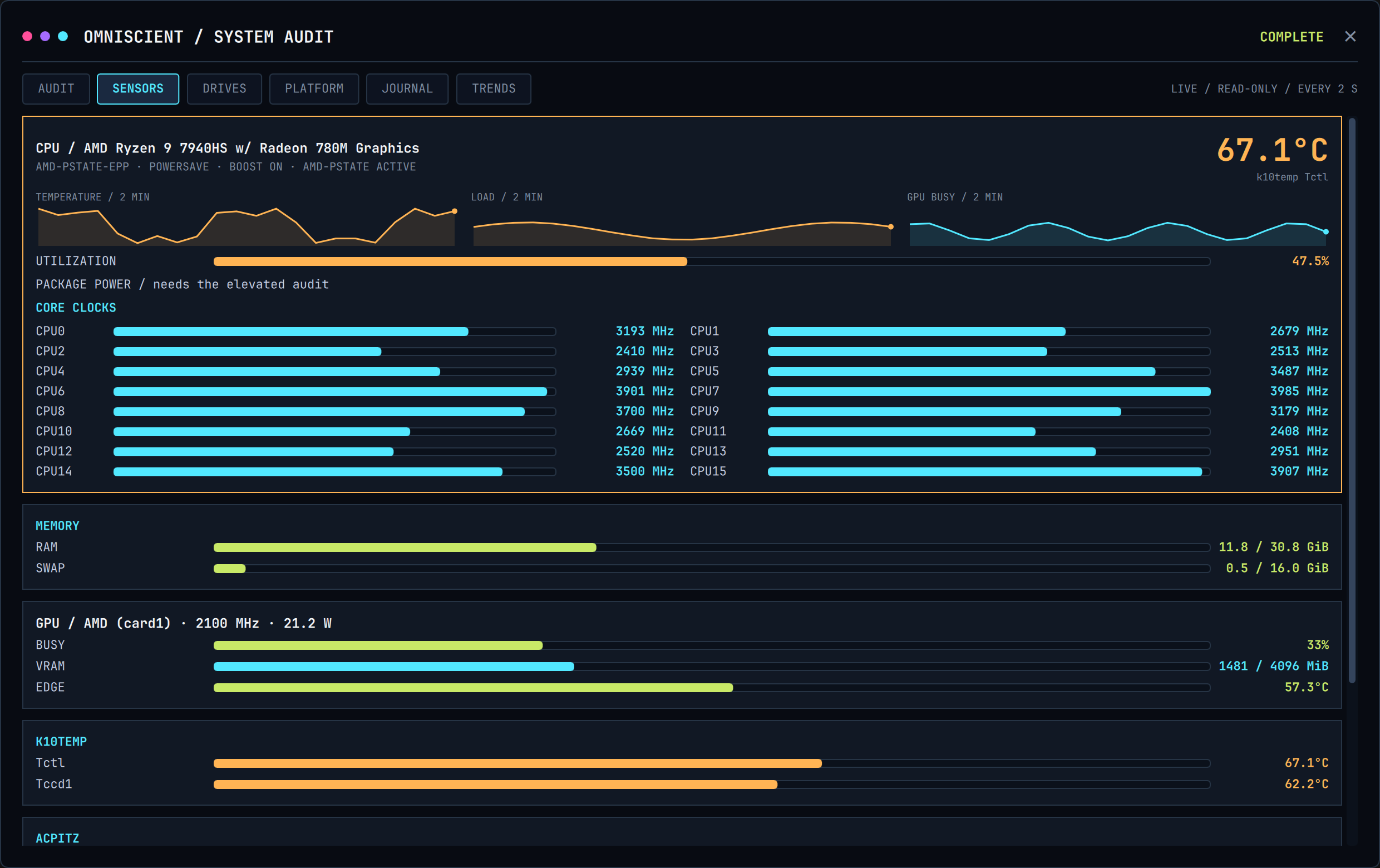Click the VRAM usage bar

pos(712,667)
